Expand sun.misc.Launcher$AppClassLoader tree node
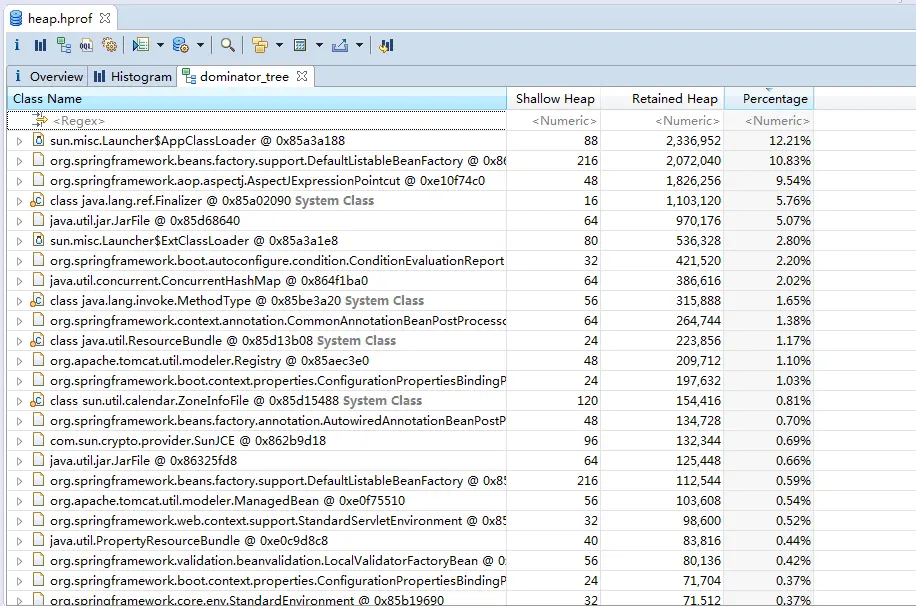Screen dimensions: 916x606 [19, 141]
